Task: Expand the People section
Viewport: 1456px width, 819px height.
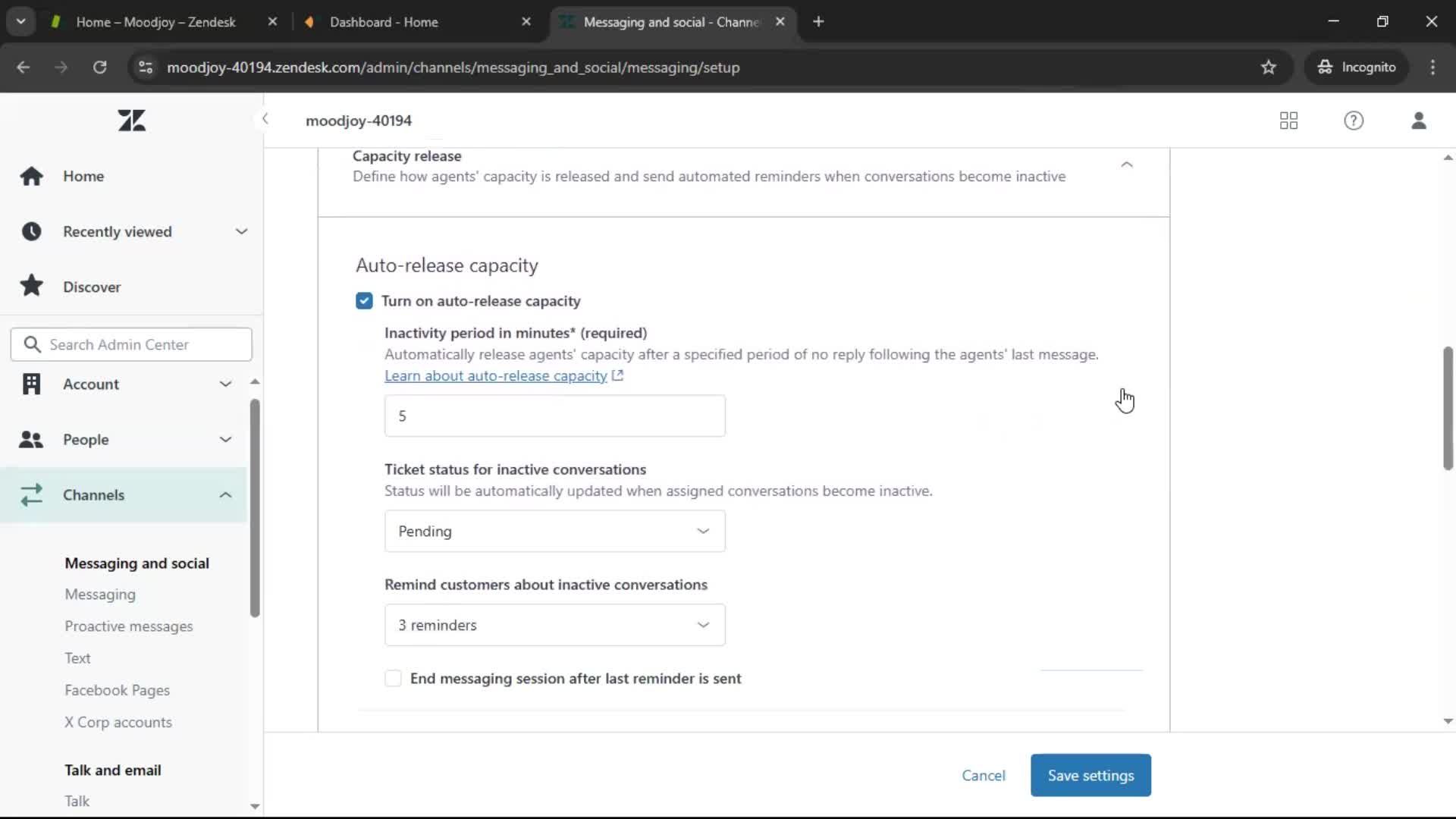Action: pyautogui.click(x=225, y=439)
